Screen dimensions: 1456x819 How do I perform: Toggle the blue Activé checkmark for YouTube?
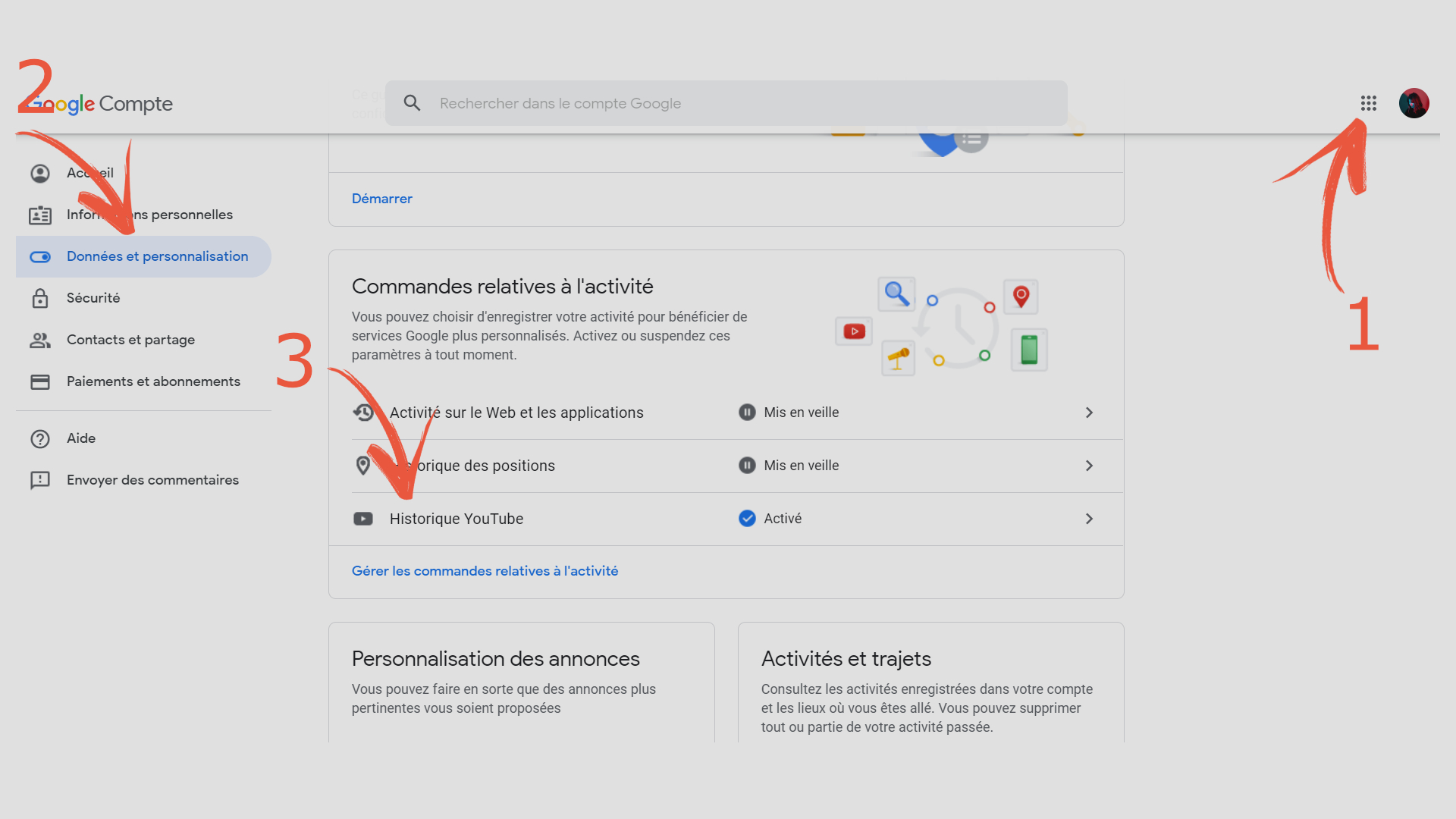[x=747, y=519]
